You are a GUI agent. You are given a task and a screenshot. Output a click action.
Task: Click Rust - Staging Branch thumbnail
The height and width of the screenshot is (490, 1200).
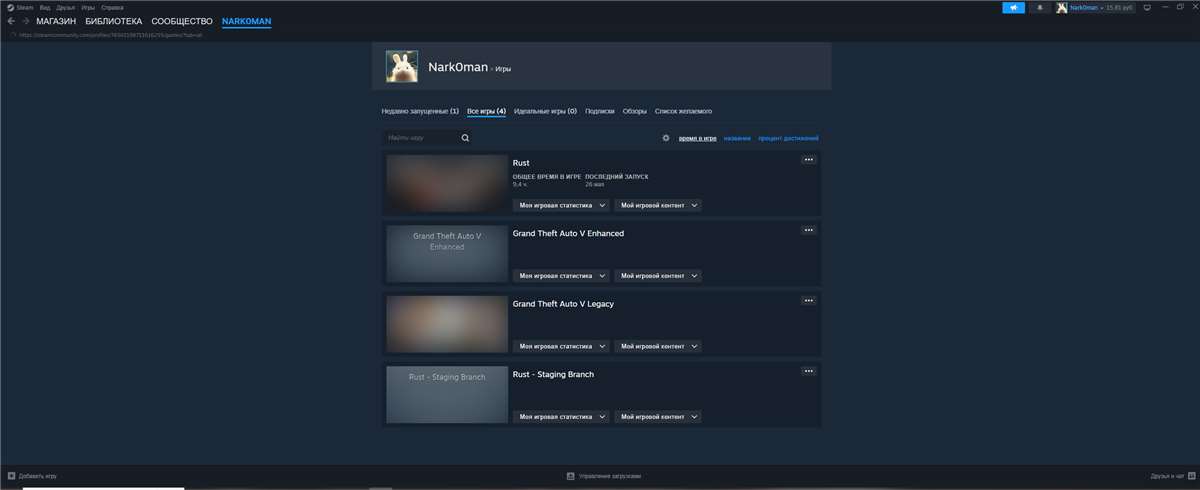point(447,394)
